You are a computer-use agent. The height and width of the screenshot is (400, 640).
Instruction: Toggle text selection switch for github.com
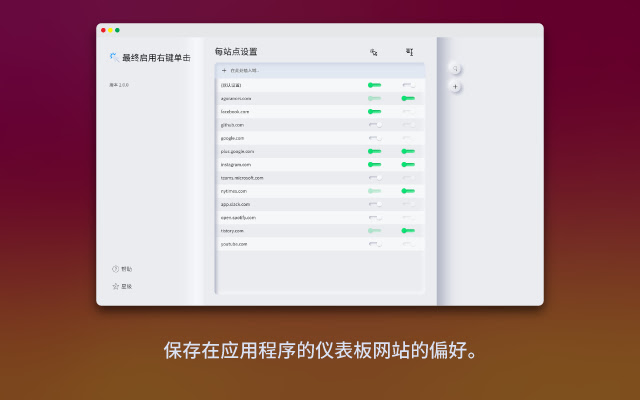pos(409,125)
